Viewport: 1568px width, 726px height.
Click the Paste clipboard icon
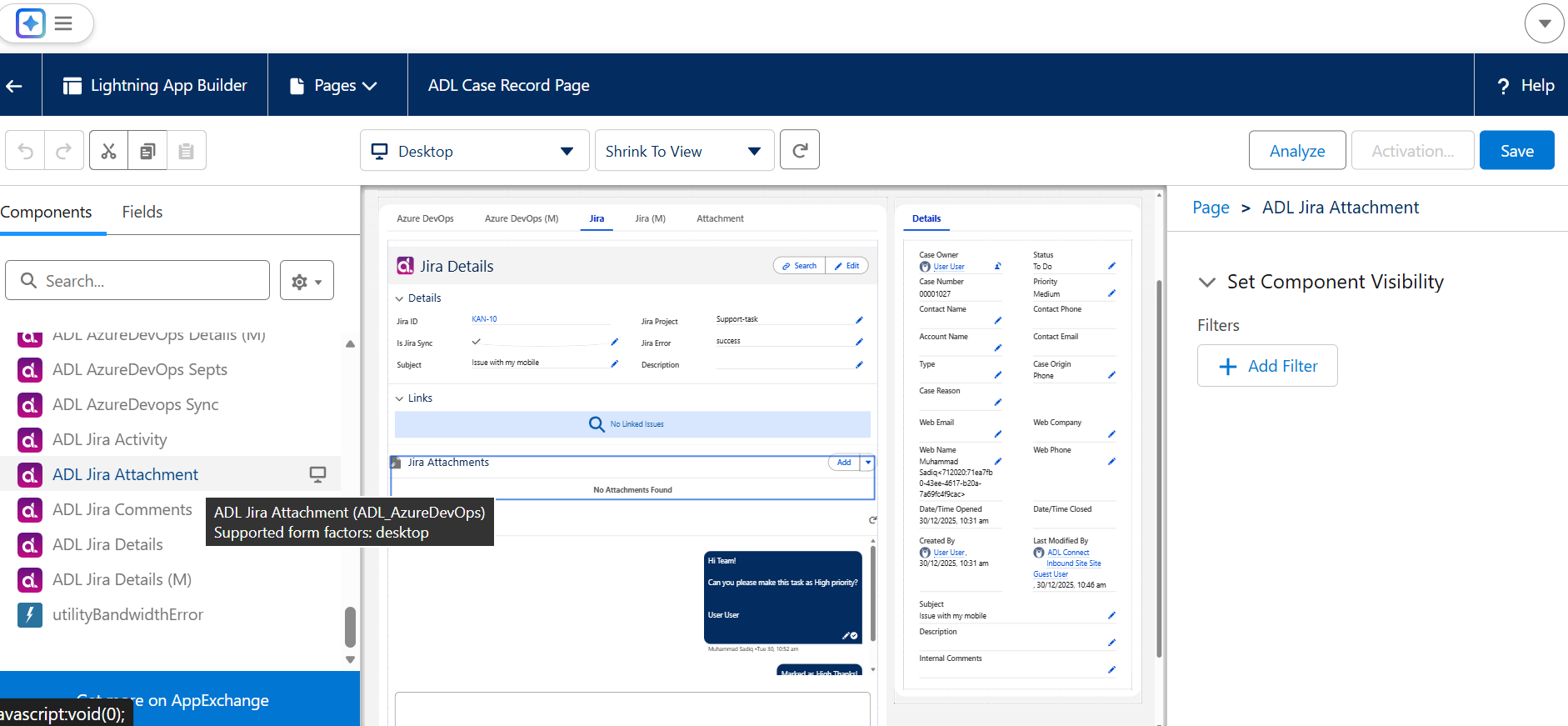(187, 151)
